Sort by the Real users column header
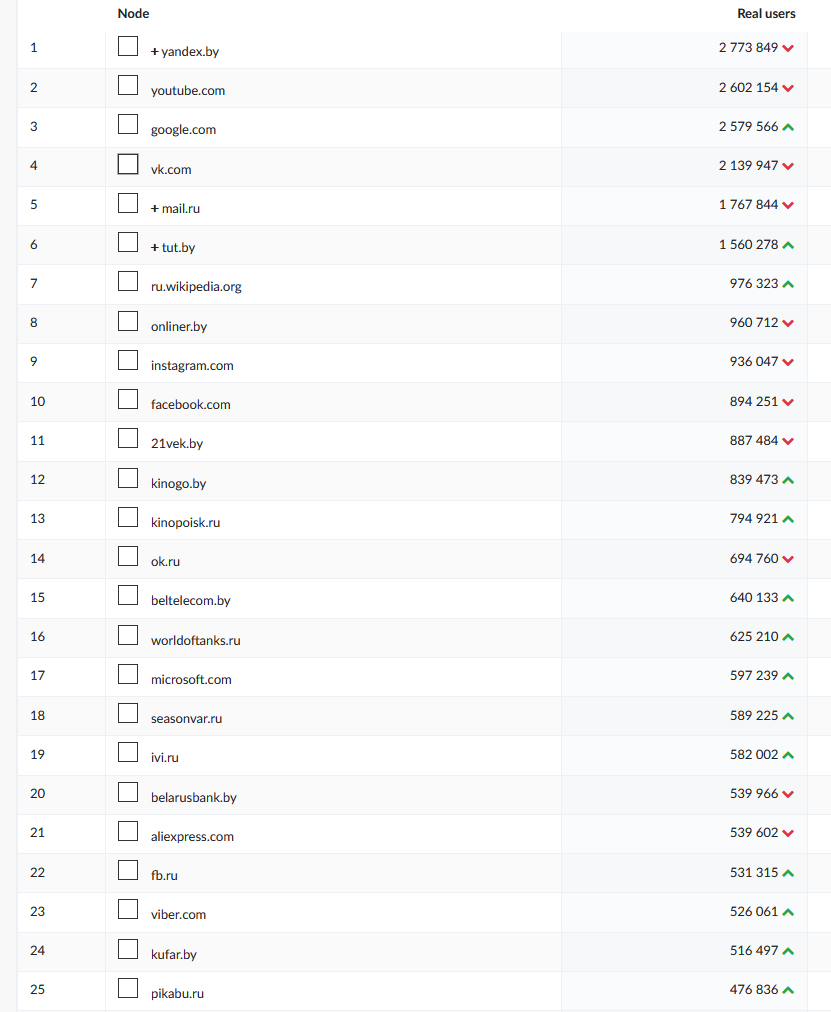This screenshot has height=1012, width=831. point(766,14)
